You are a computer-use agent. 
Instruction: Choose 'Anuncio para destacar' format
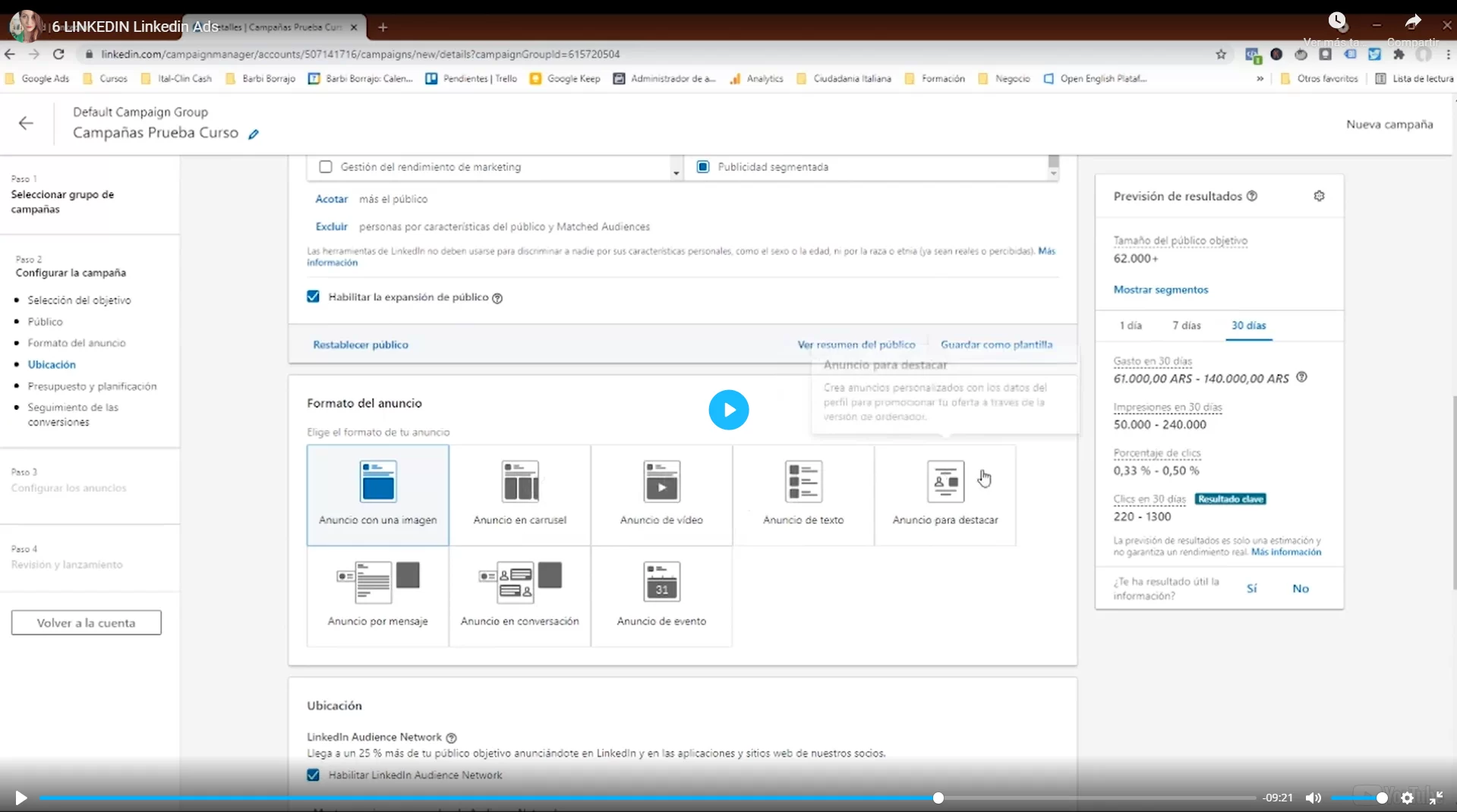pos(945,495)
